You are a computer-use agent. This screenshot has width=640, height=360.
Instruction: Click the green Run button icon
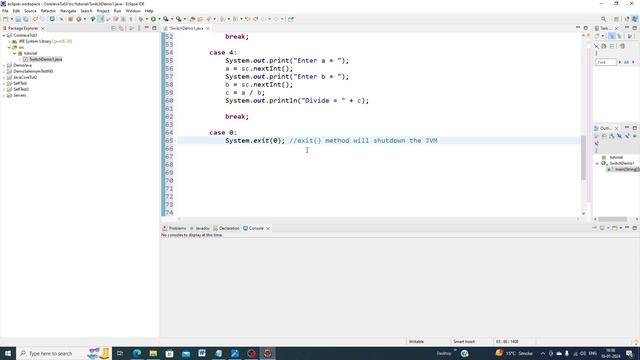click(x=153, y=19)
